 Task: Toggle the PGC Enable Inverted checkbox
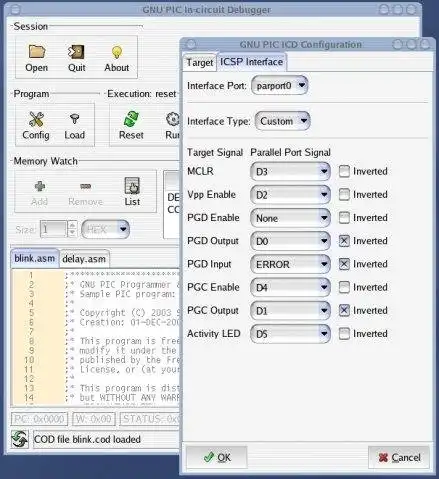tap(344, 287)
